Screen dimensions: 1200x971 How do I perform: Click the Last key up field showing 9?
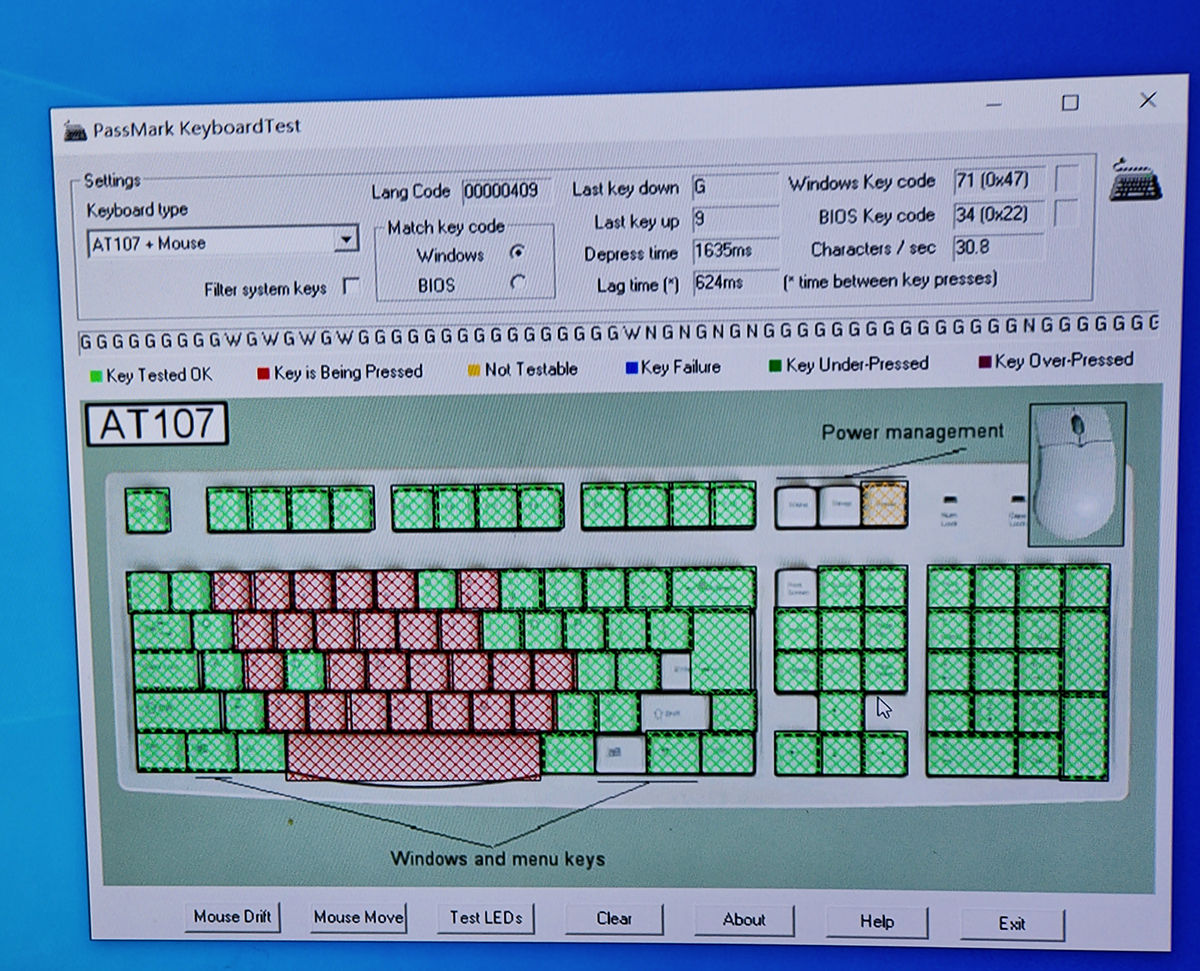click(x=735, y=219)
